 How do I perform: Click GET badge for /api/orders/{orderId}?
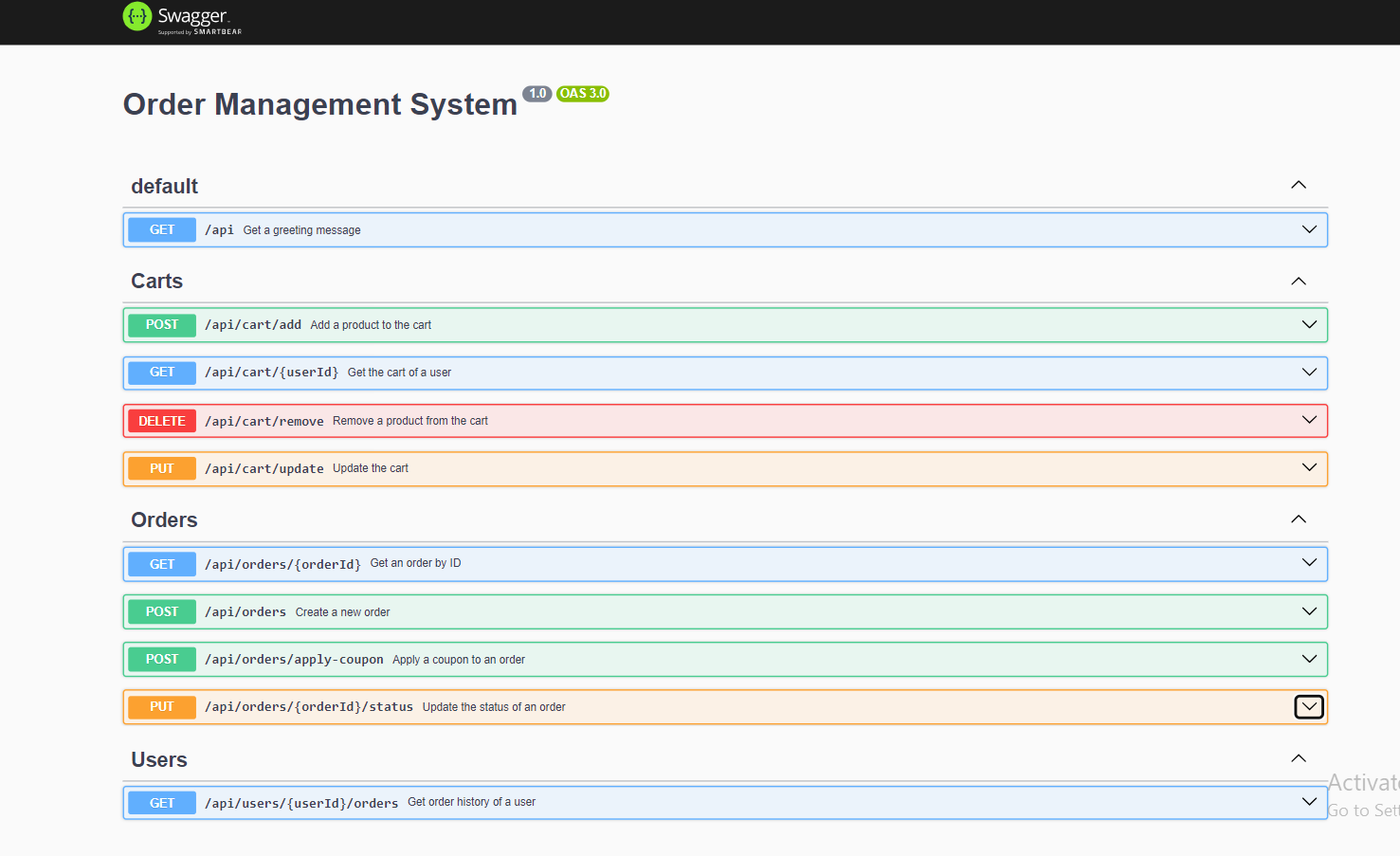[x=162, y=564]
